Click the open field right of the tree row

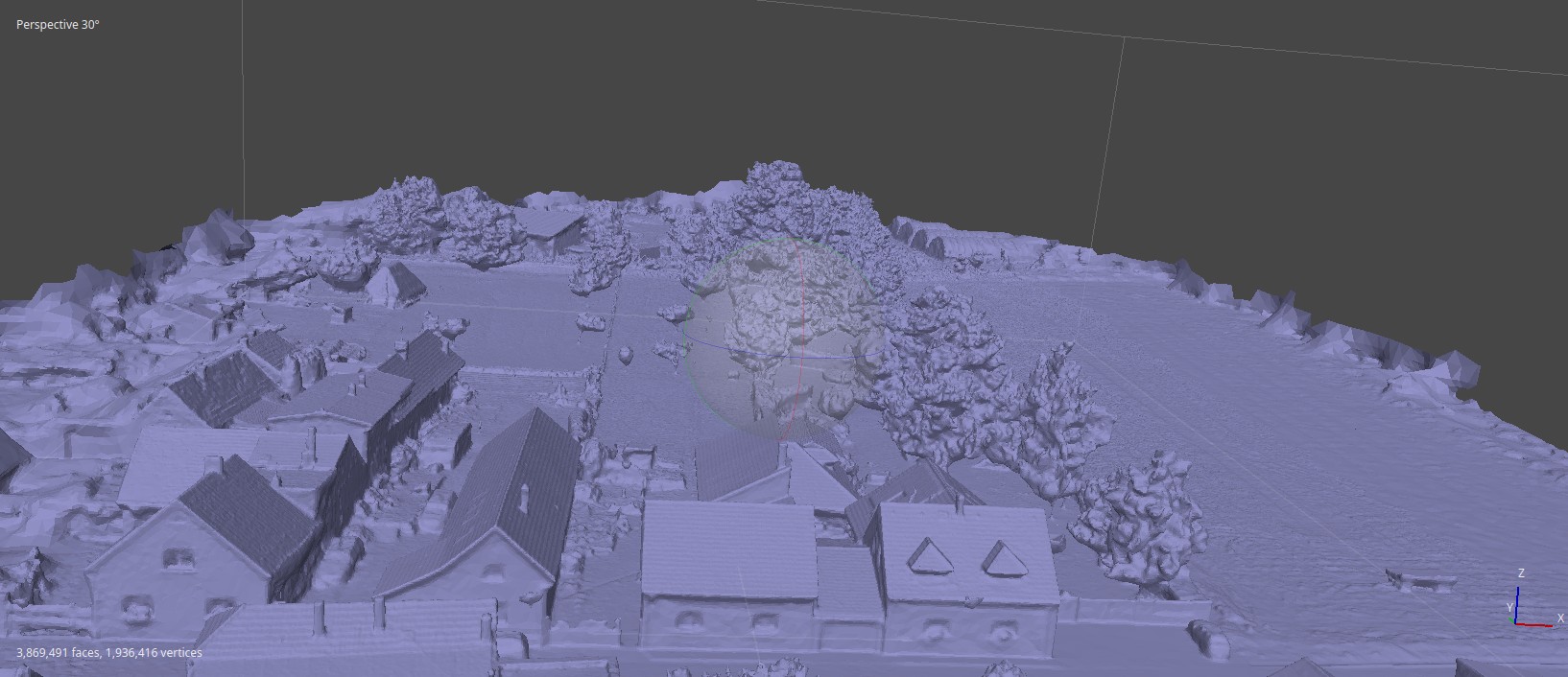[1247, 384]
